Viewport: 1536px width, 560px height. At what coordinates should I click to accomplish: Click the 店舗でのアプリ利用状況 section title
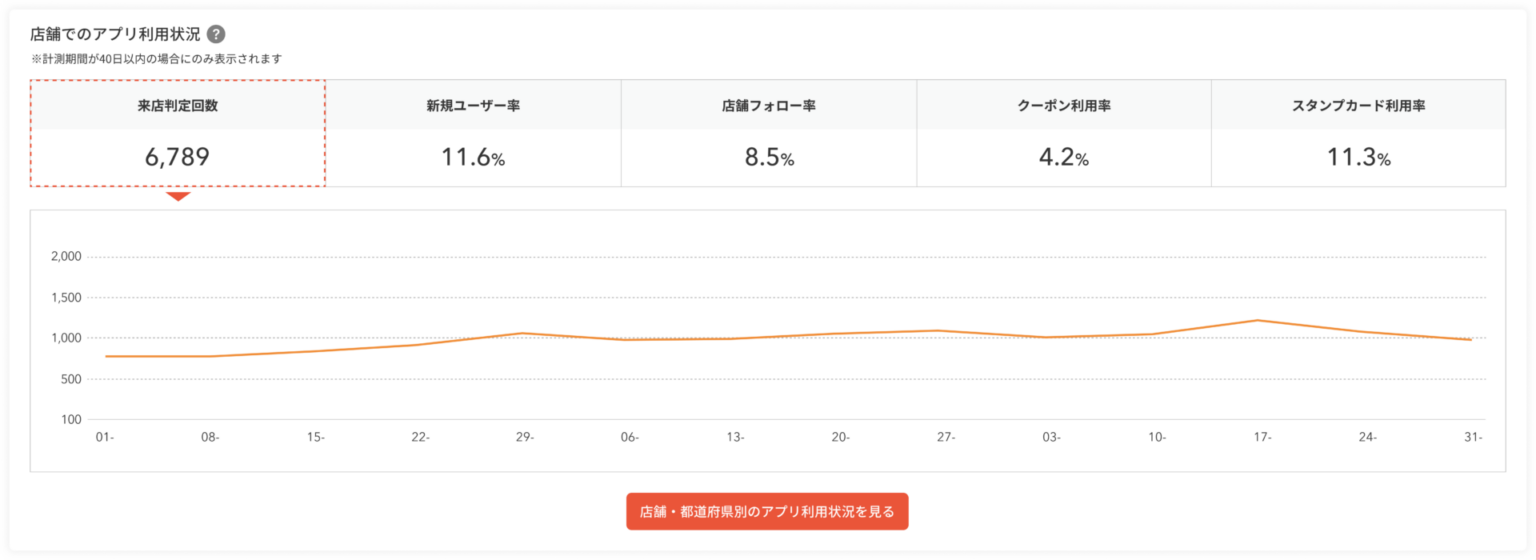click(x=115, y=34)
